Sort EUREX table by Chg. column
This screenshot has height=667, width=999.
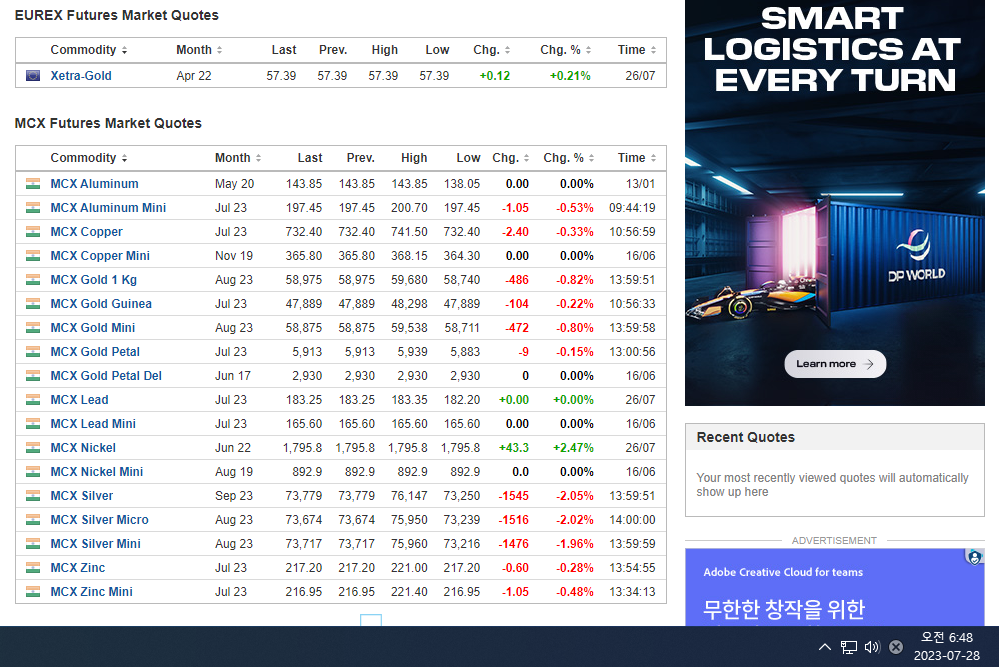coord(491,50)
